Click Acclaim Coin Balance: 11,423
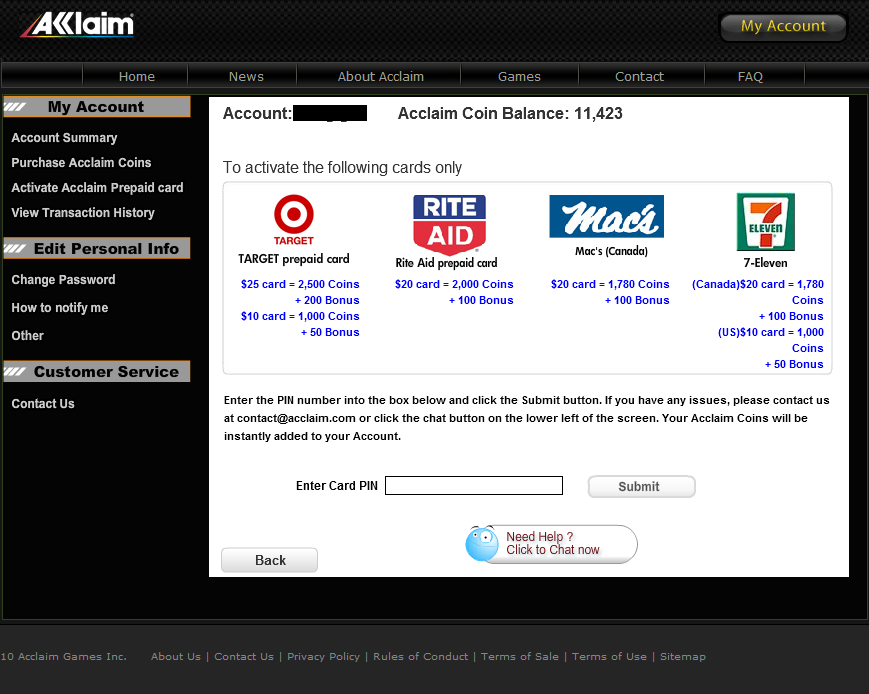 [510, 113]
